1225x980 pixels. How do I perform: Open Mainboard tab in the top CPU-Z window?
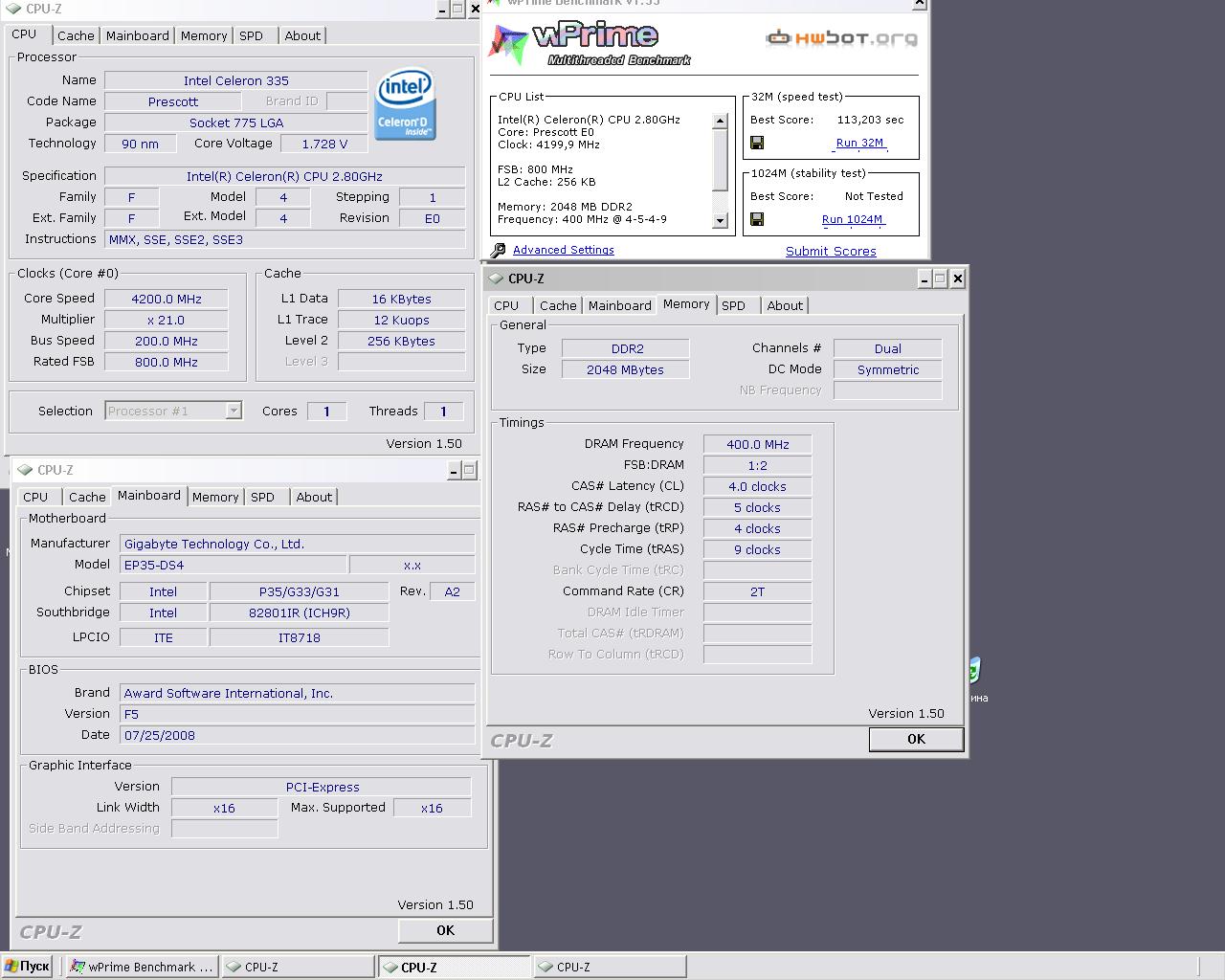pyautogui.click(x=138, y=35)
